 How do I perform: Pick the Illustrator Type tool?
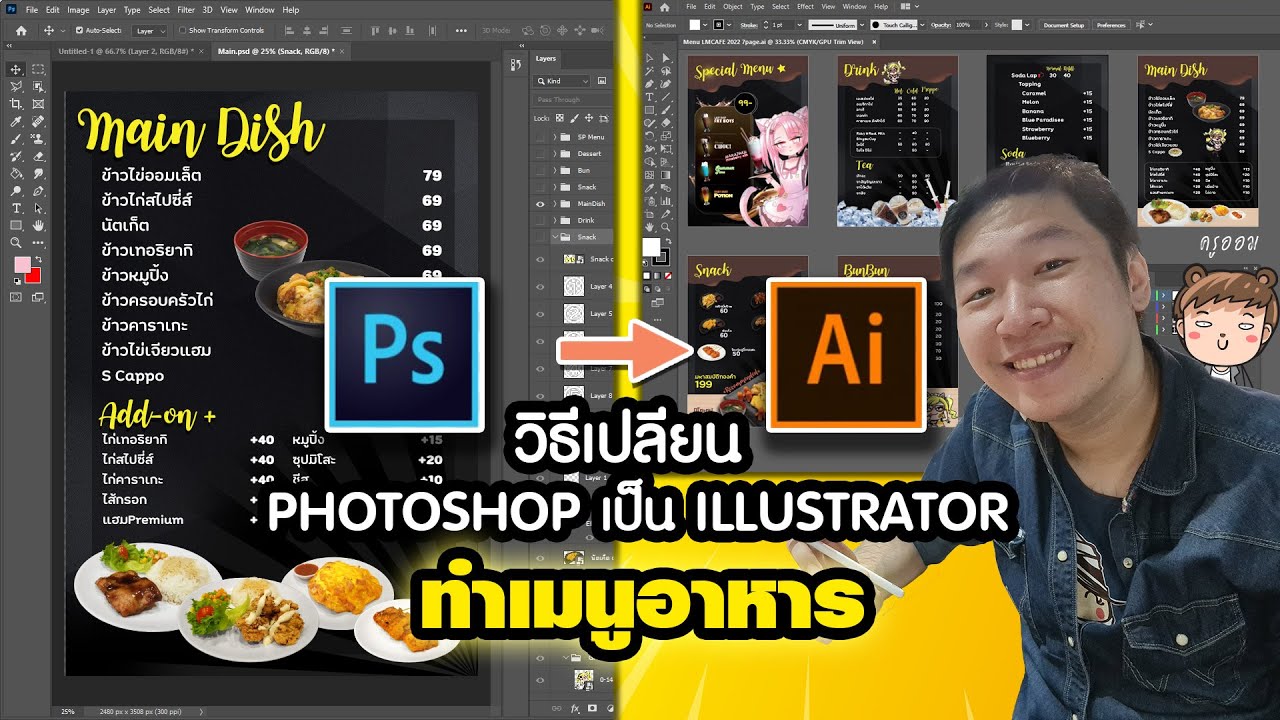[x=650, y=97]
